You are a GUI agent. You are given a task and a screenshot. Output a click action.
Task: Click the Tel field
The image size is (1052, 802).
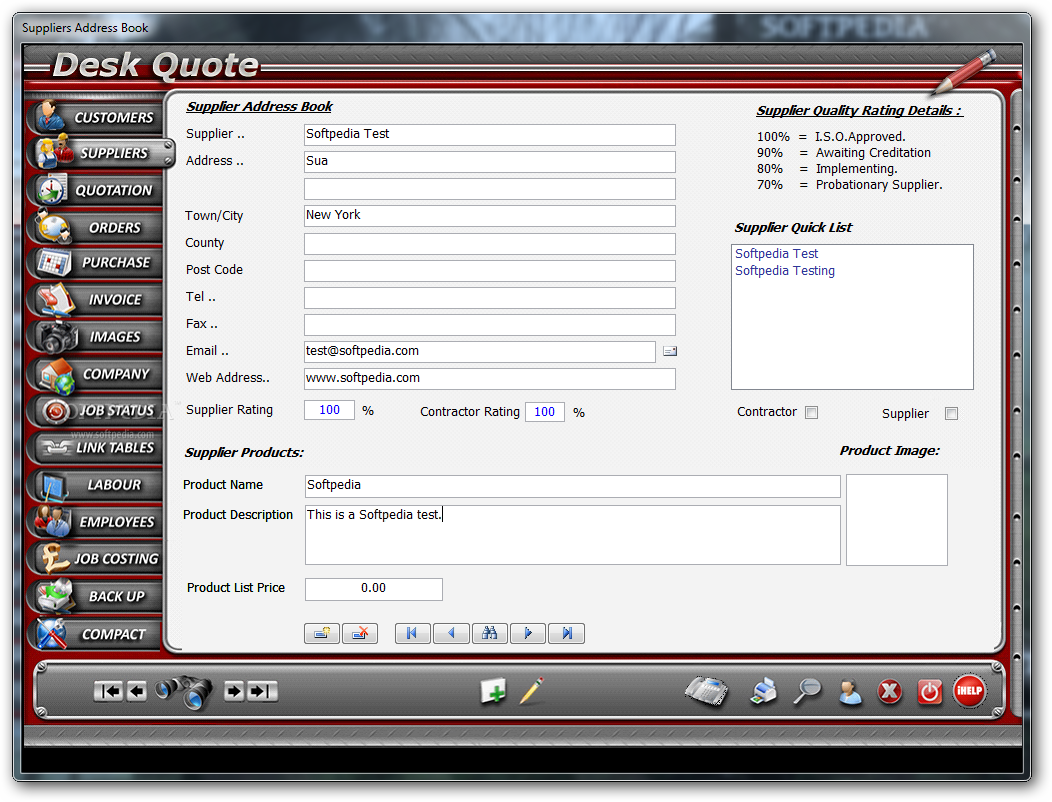click(489, 298)
